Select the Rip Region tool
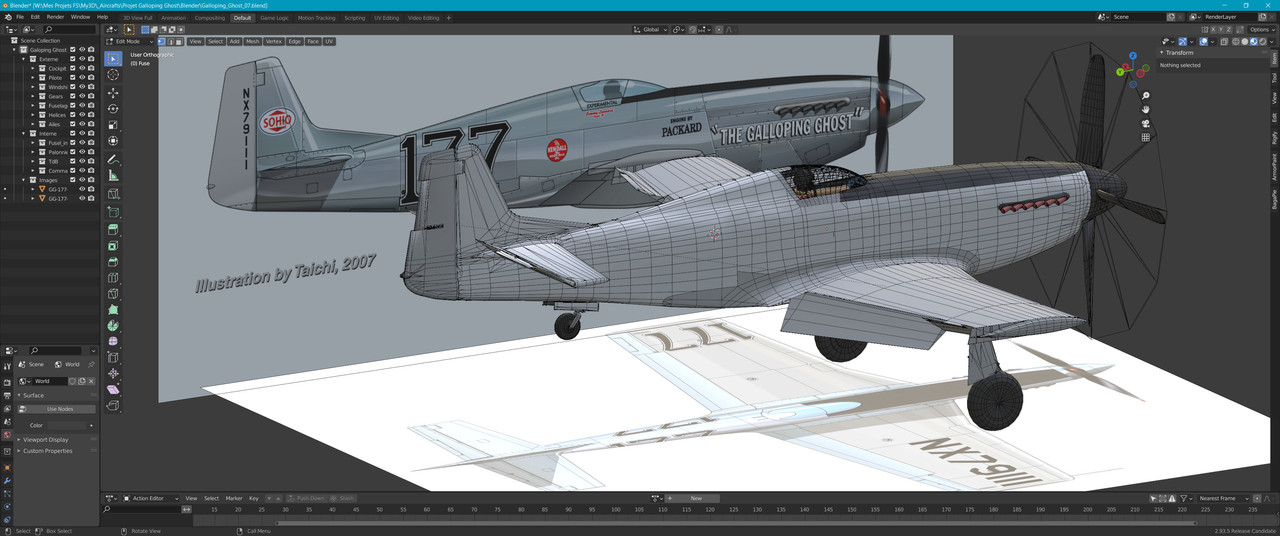The image size is (1280, 536). pos(113,405)
